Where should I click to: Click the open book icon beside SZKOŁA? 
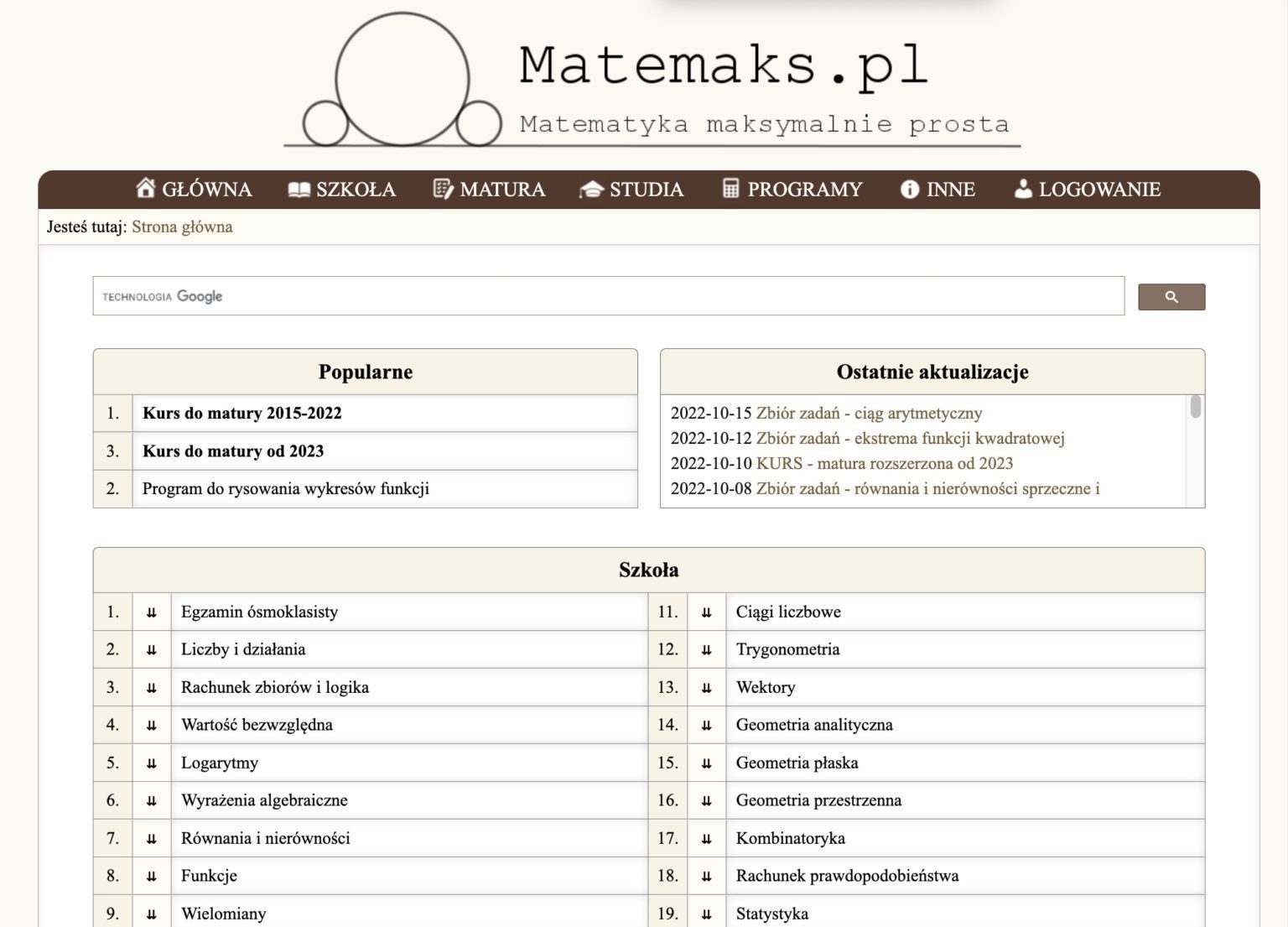point(299,190)
